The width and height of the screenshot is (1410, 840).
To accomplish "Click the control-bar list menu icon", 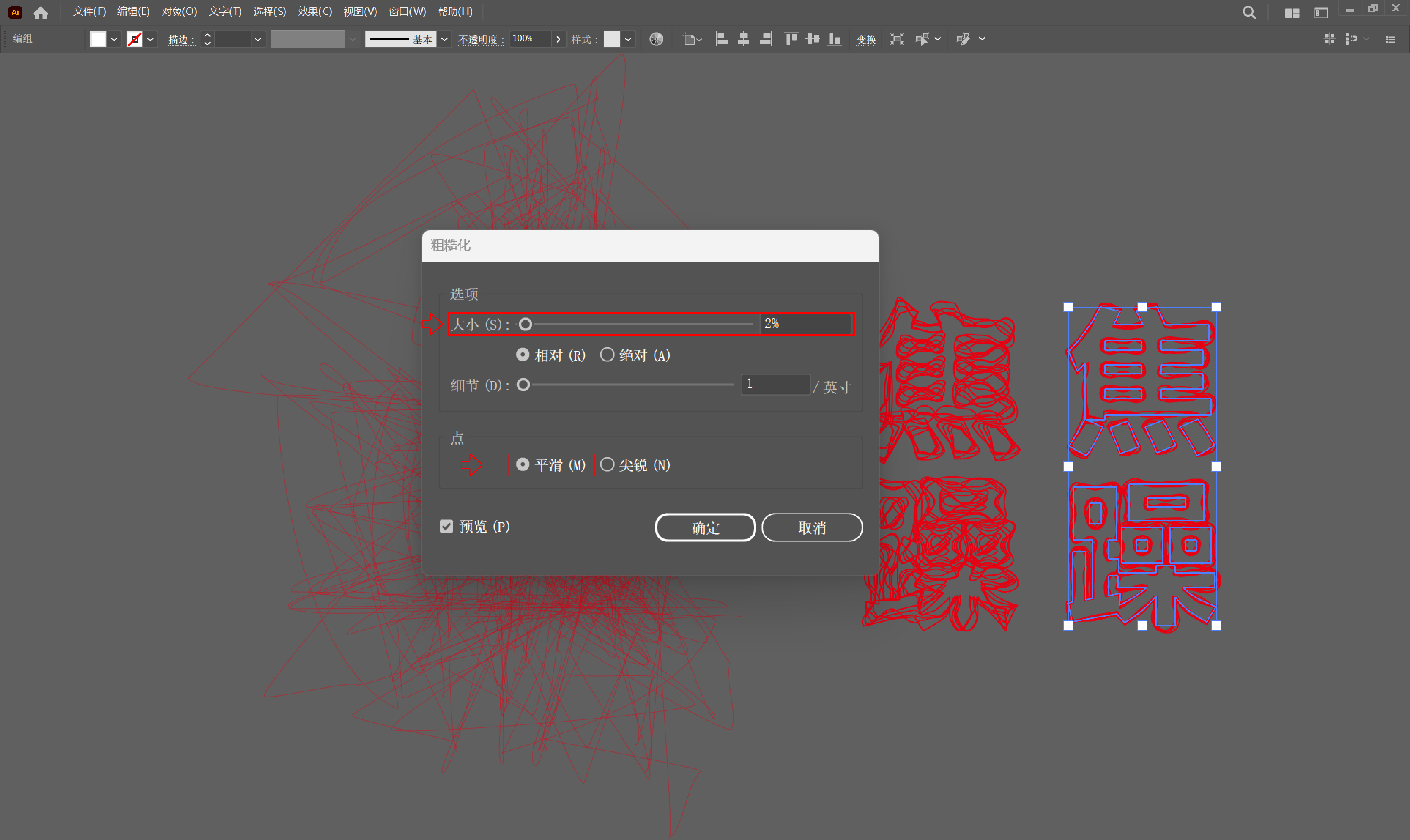I will (1390, 39).
